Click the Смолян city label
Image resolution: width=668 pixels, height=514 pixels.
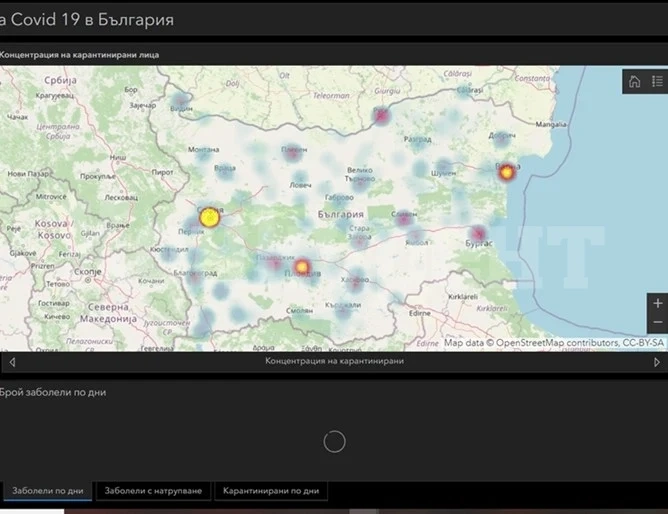[299, 311]
